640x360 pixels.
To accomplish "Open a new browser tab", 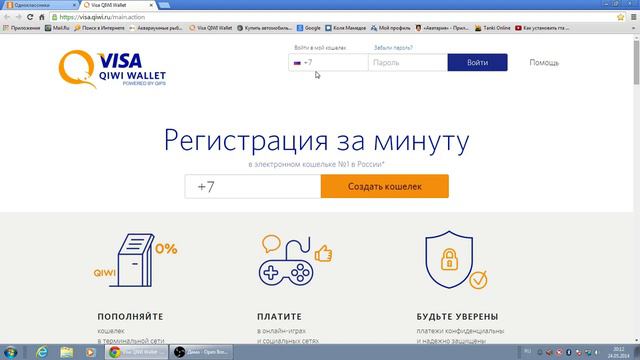I will [x=164, y=5].
